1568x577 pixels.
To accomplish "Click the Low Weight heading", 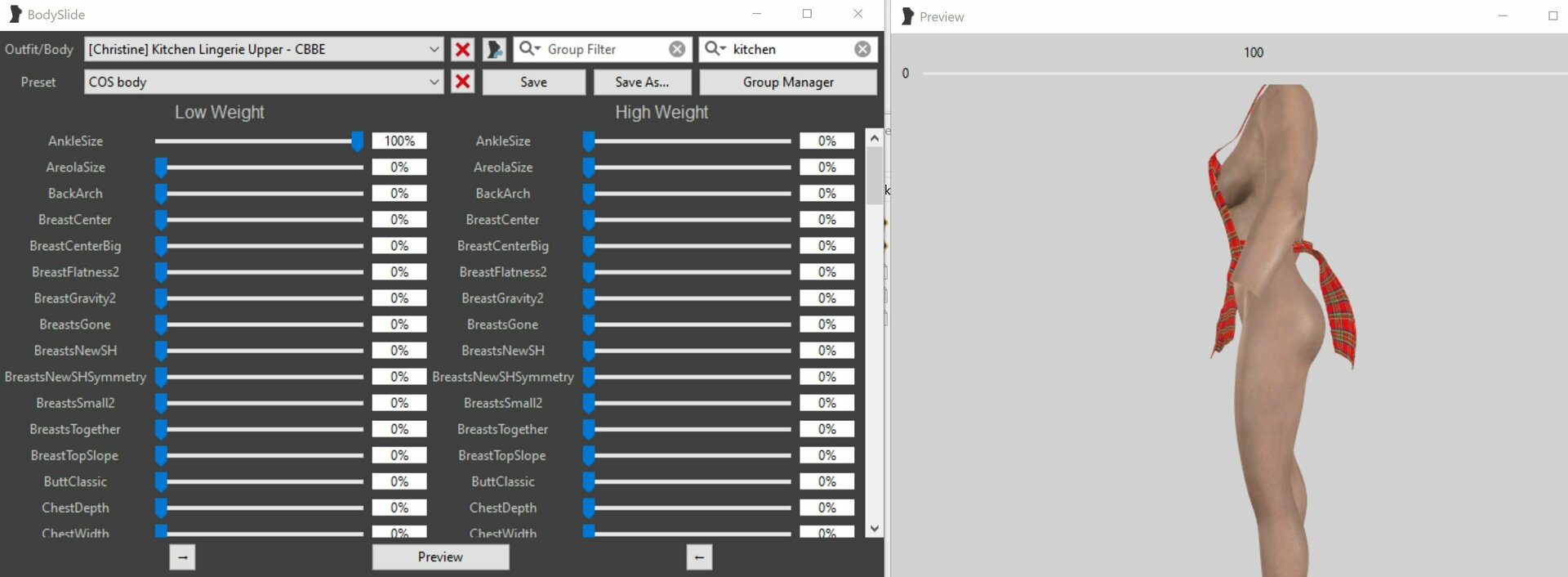I will (219, 113).
